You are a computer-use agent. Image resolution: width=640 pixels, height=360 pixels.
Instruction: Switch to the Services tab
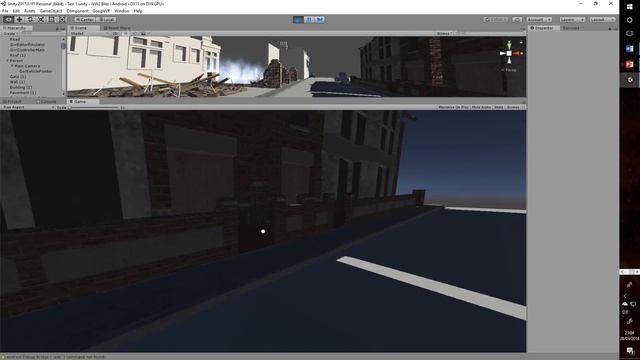(571, 28)
